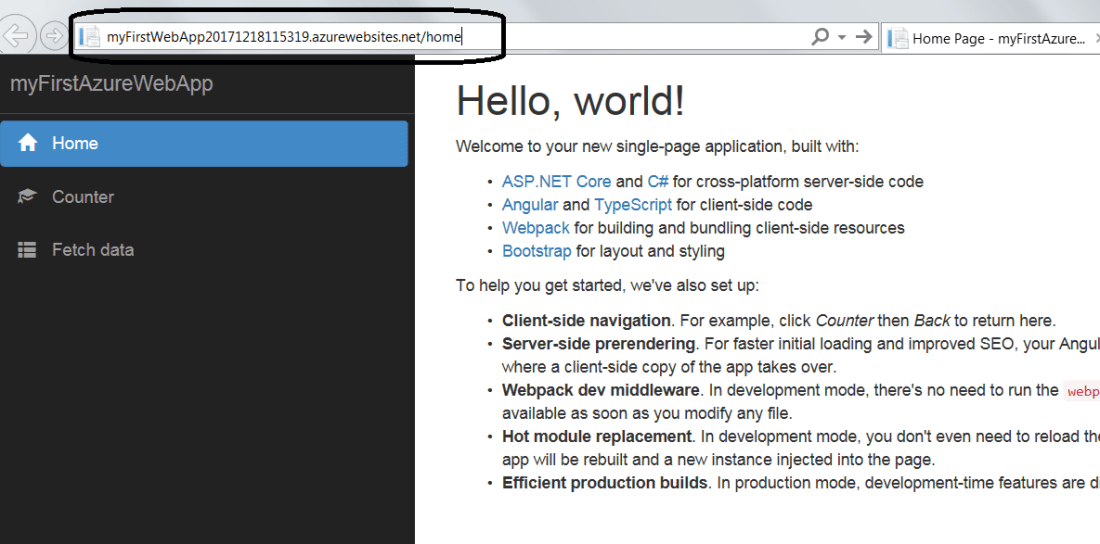Switch to the Home Page browser tab
This screenshot has height=544, width=1100.
(997, 38)
